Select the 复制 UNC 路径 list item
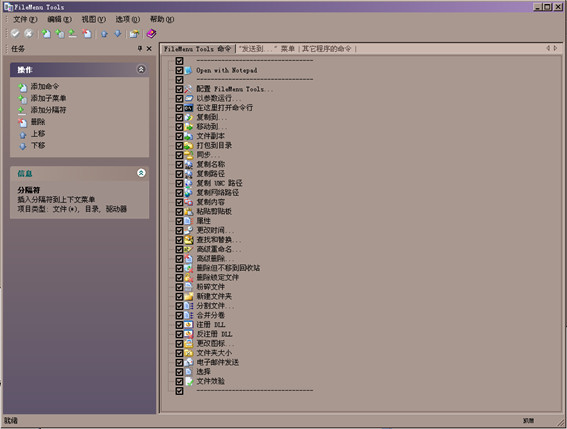Image resolution: width=567 pixels, height=429 pixels. (x=219, y=183)
